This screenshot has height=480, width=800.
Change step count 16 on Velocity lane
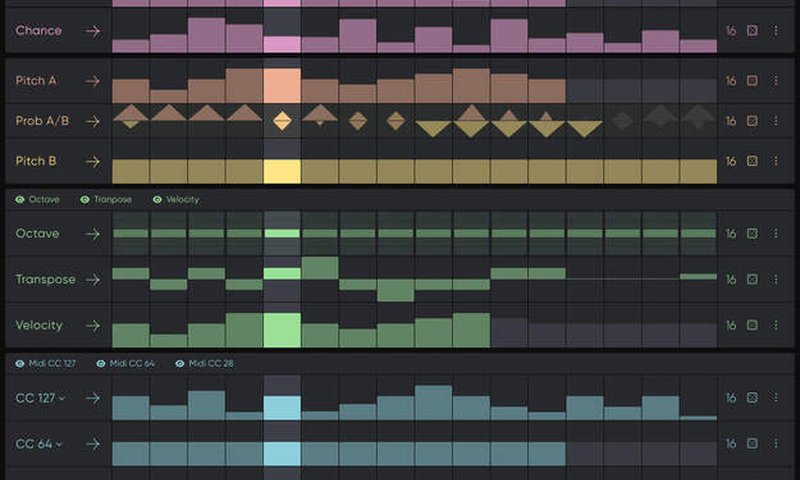point(731,326)
